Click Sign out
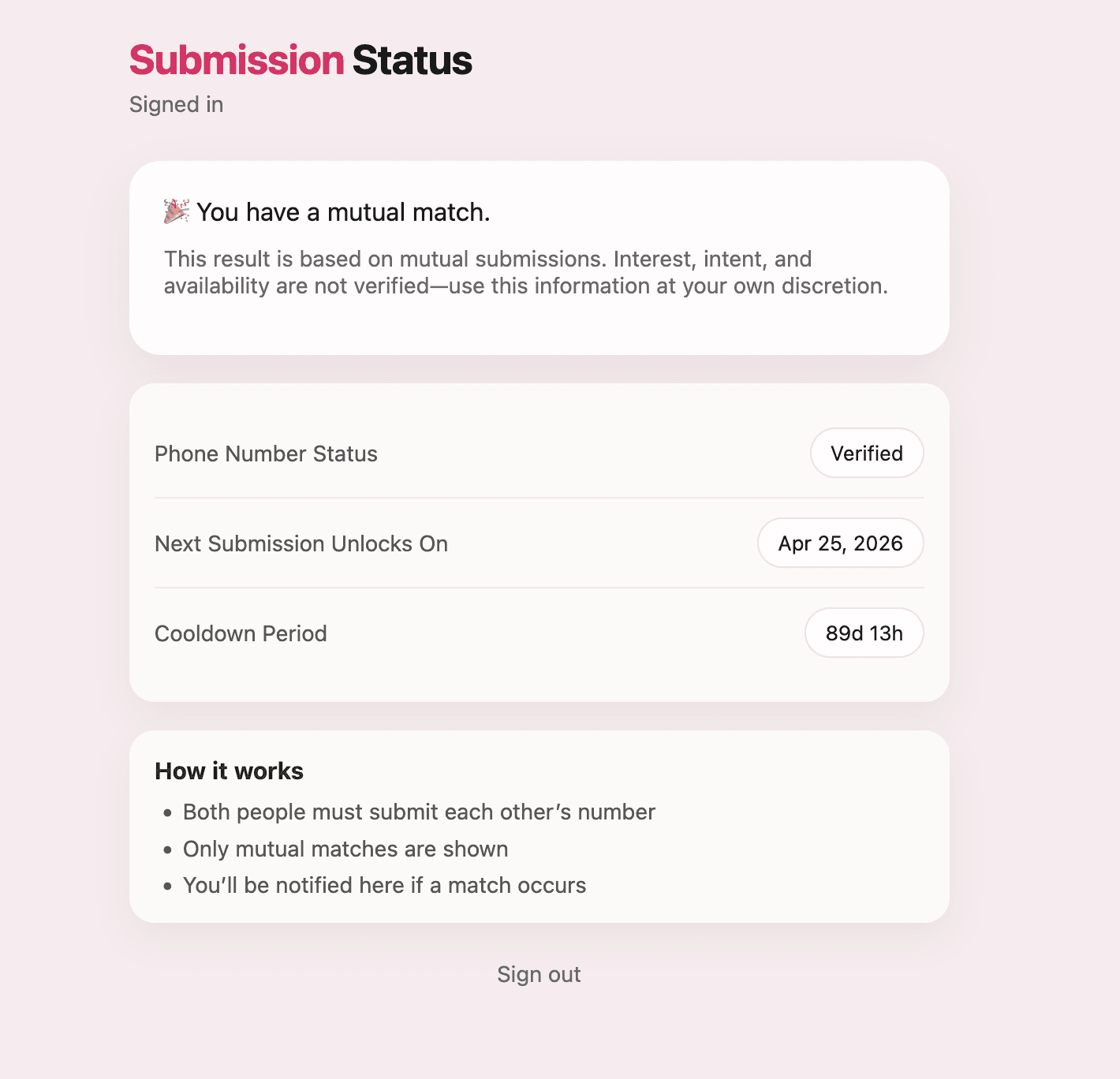1120x1079 pixels. tap(539, 973)
